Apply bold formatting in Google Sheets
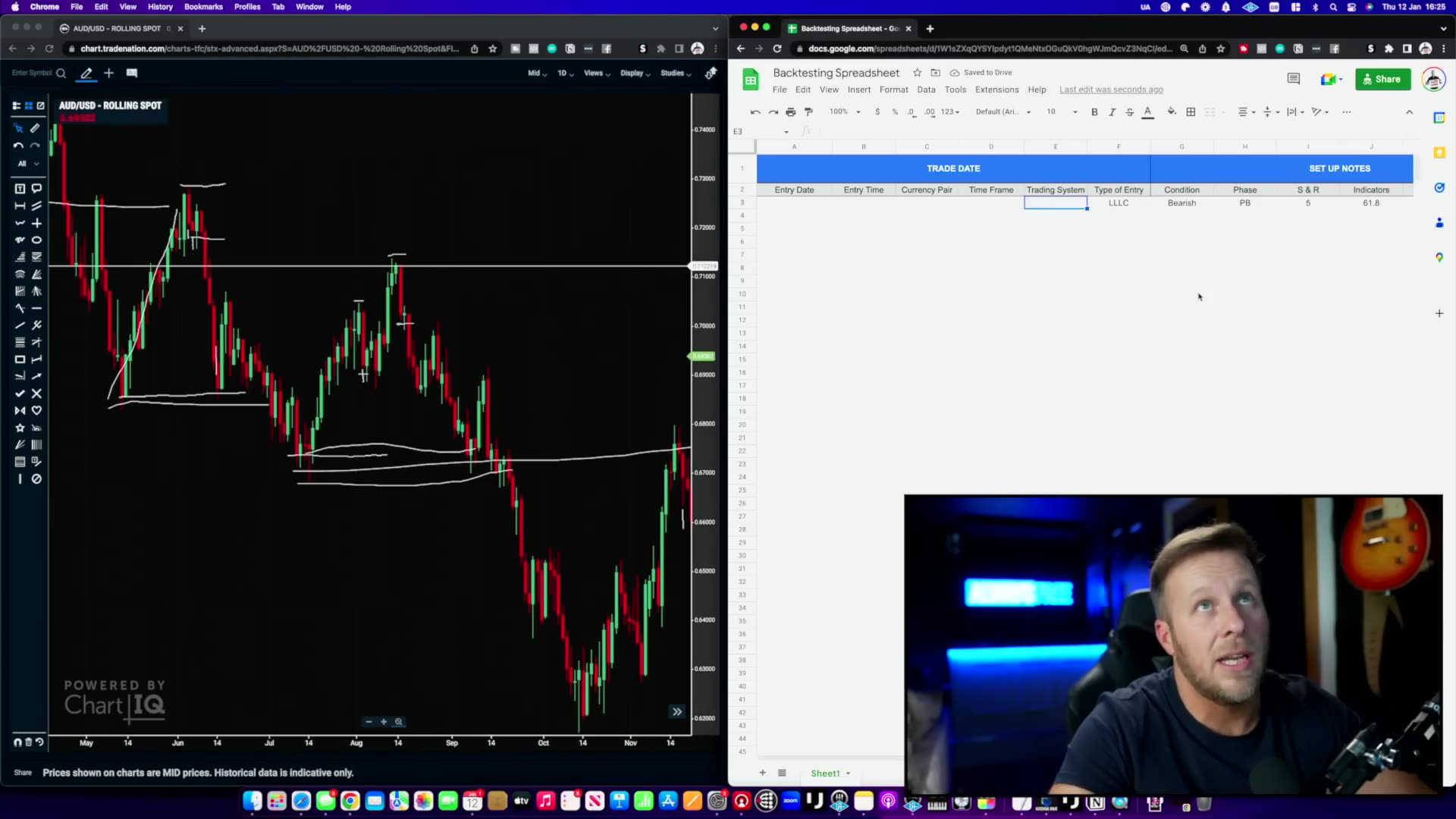 pos(1094,111)
